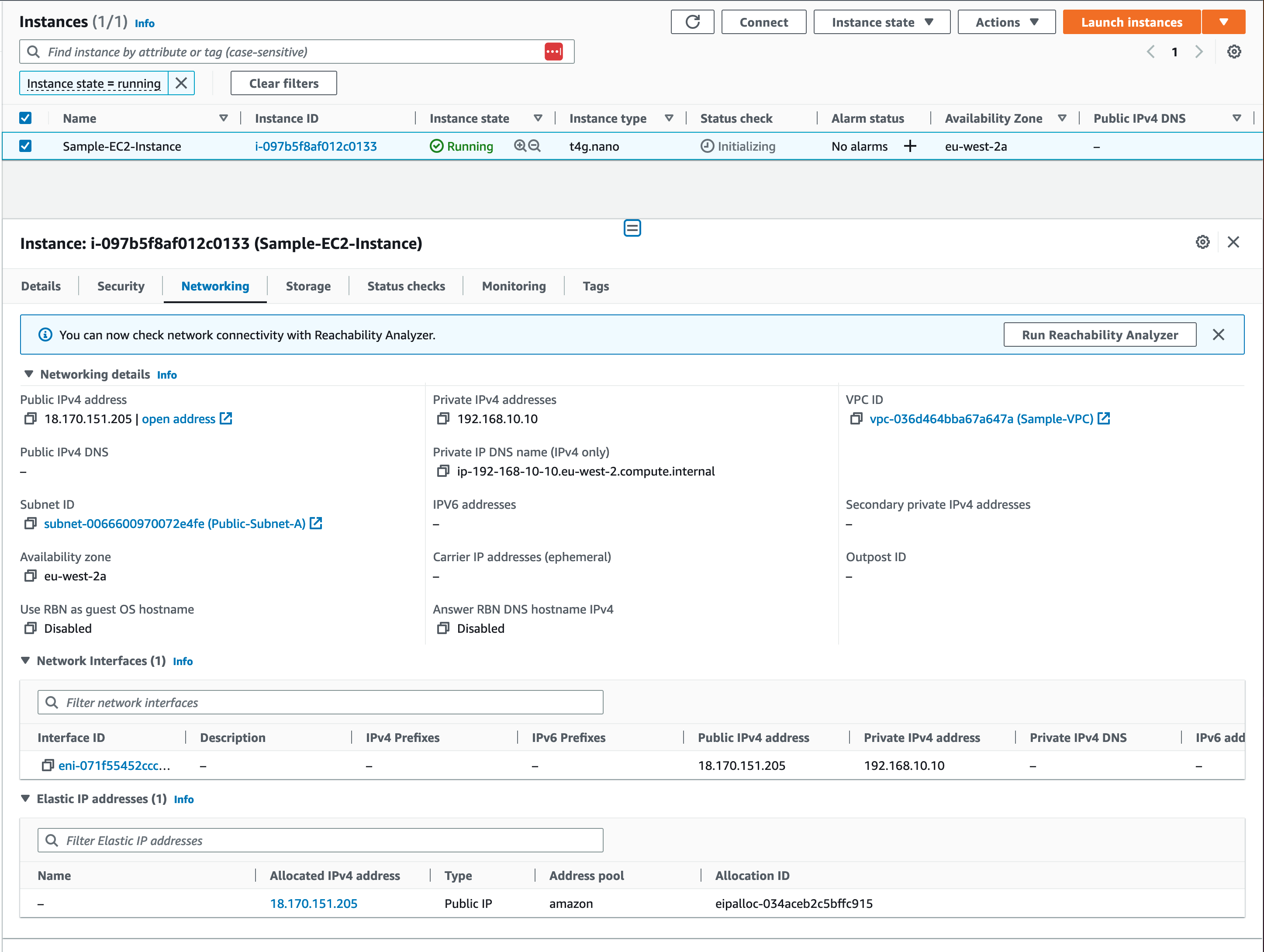Open the Instance state dropdown
This screenshot has height=952, width=1264.
[x=881, y=22]
